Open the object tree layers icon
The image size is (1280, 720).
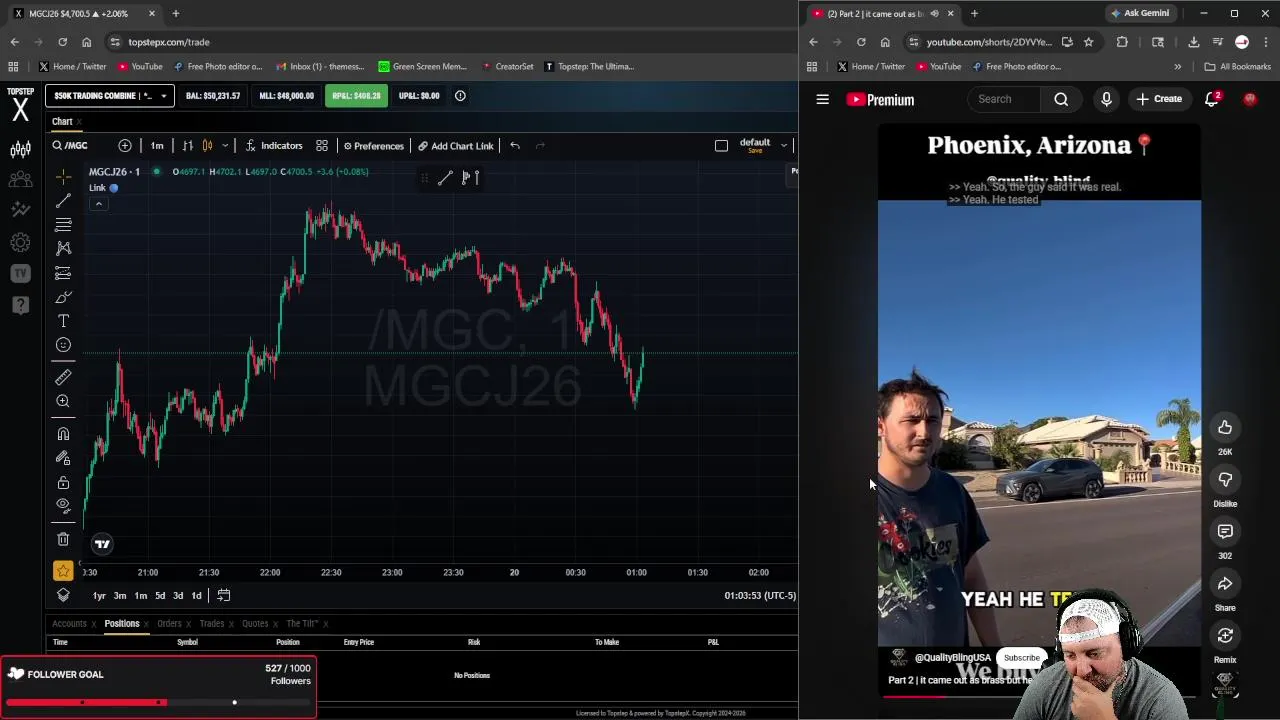(63, 595)
